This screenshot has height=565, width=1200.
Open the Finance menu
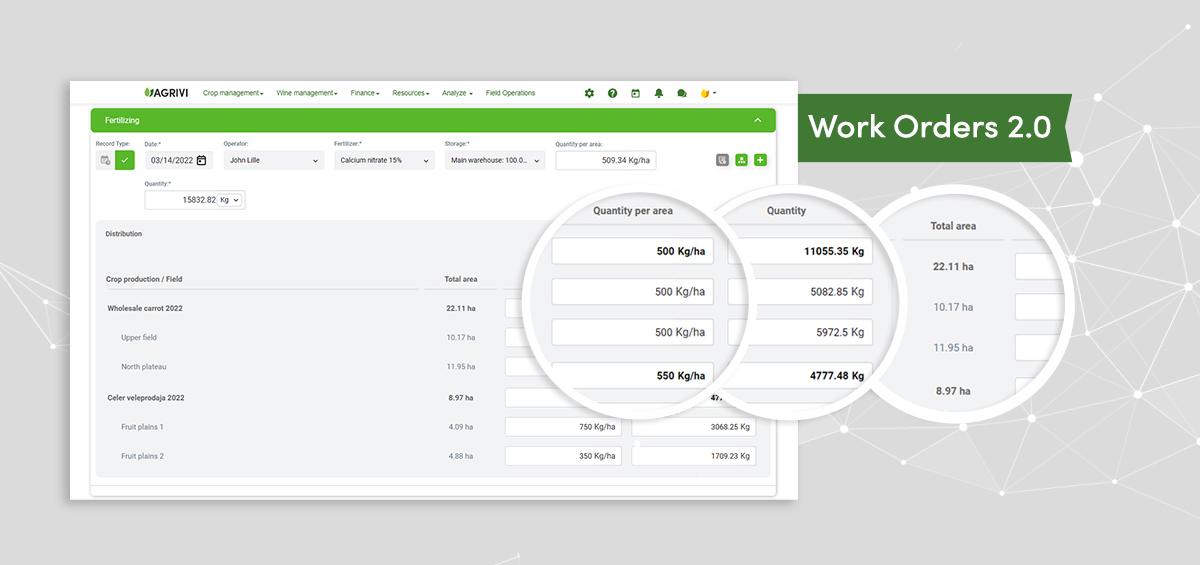pyautogui.click(x=365, y=93)
